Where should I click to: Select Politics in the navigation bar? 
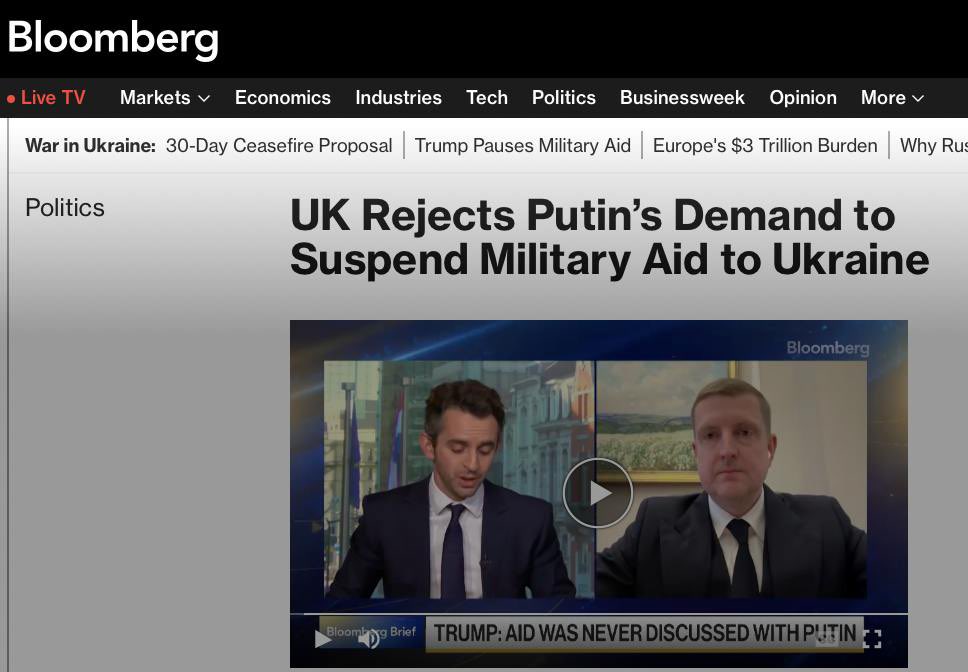[564, 97]
